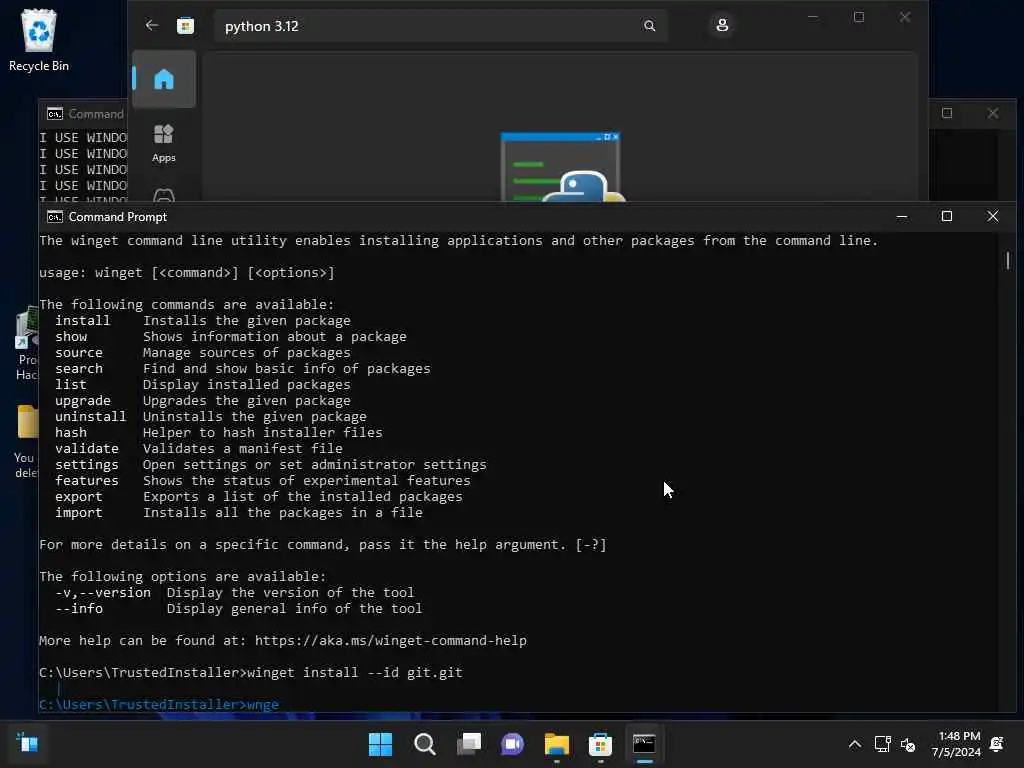The width and height of the screenshot is (1024, 768).
Task: Click the Command Prompt title bar icon
Action: coord(55,217)
